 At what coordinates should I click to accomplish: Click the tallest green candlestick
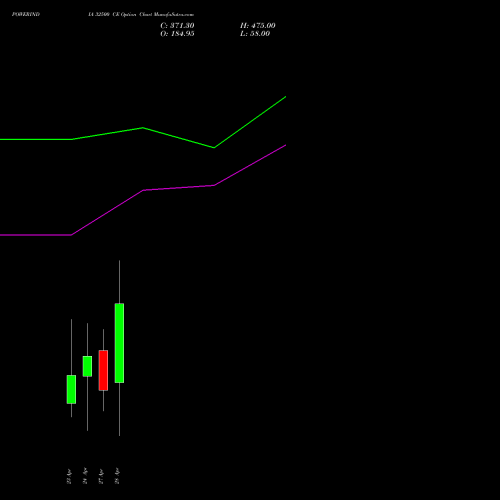119,343
